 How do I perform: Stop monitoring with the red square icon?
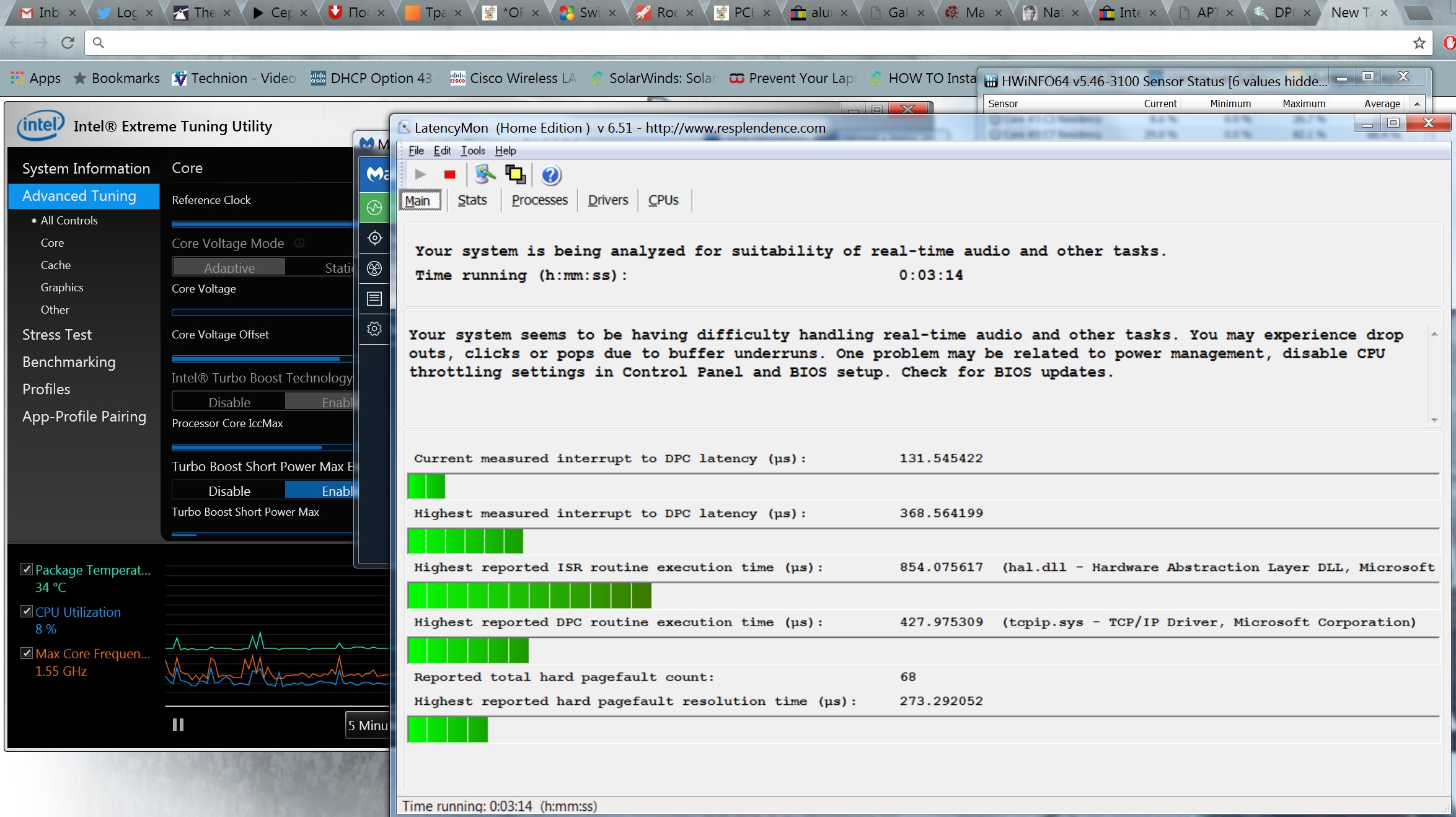click(450, 175)
